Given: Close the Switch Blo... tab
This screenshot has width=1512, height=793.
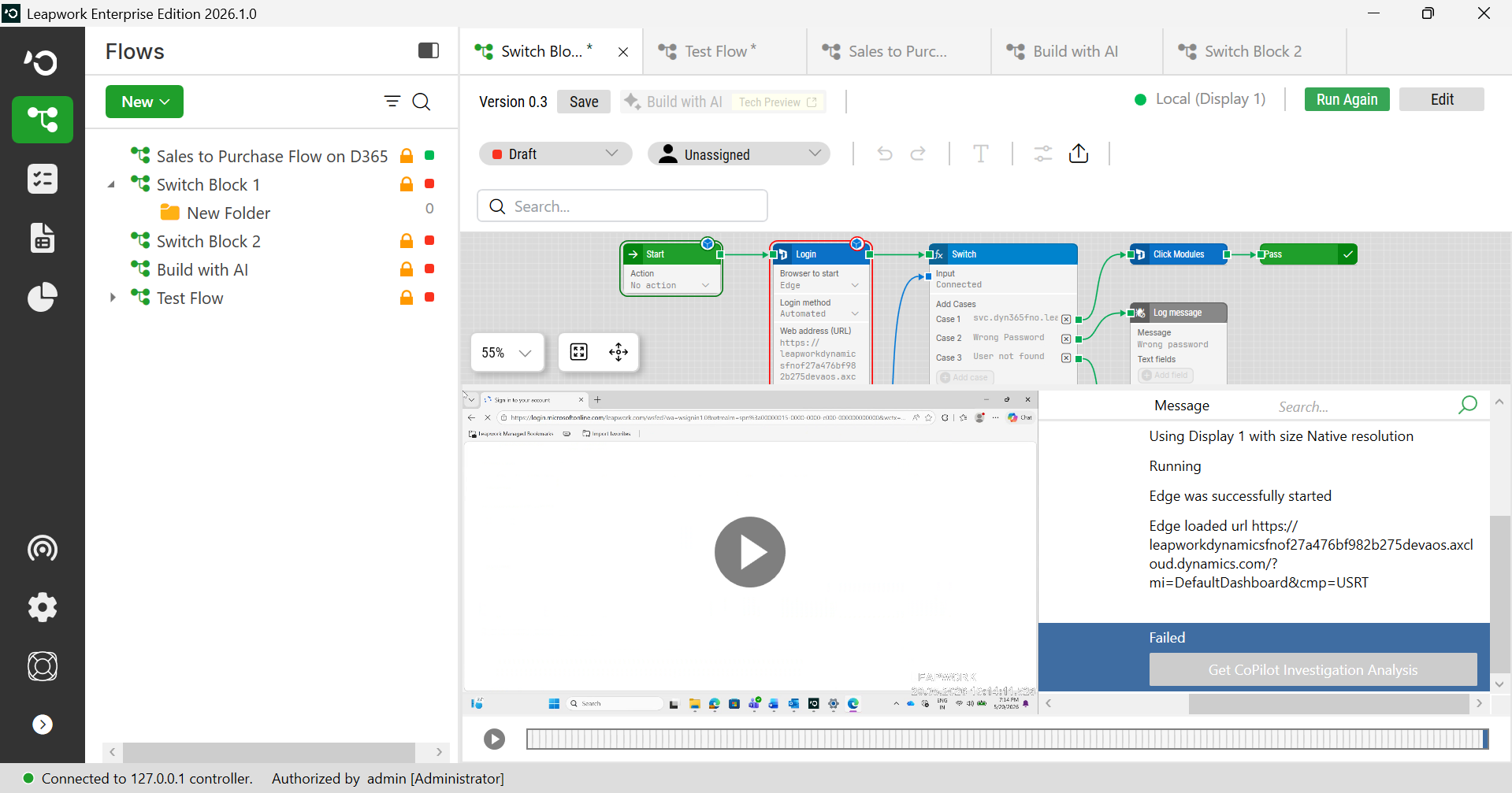Looking at the screenshot, I should click(623, 52).
